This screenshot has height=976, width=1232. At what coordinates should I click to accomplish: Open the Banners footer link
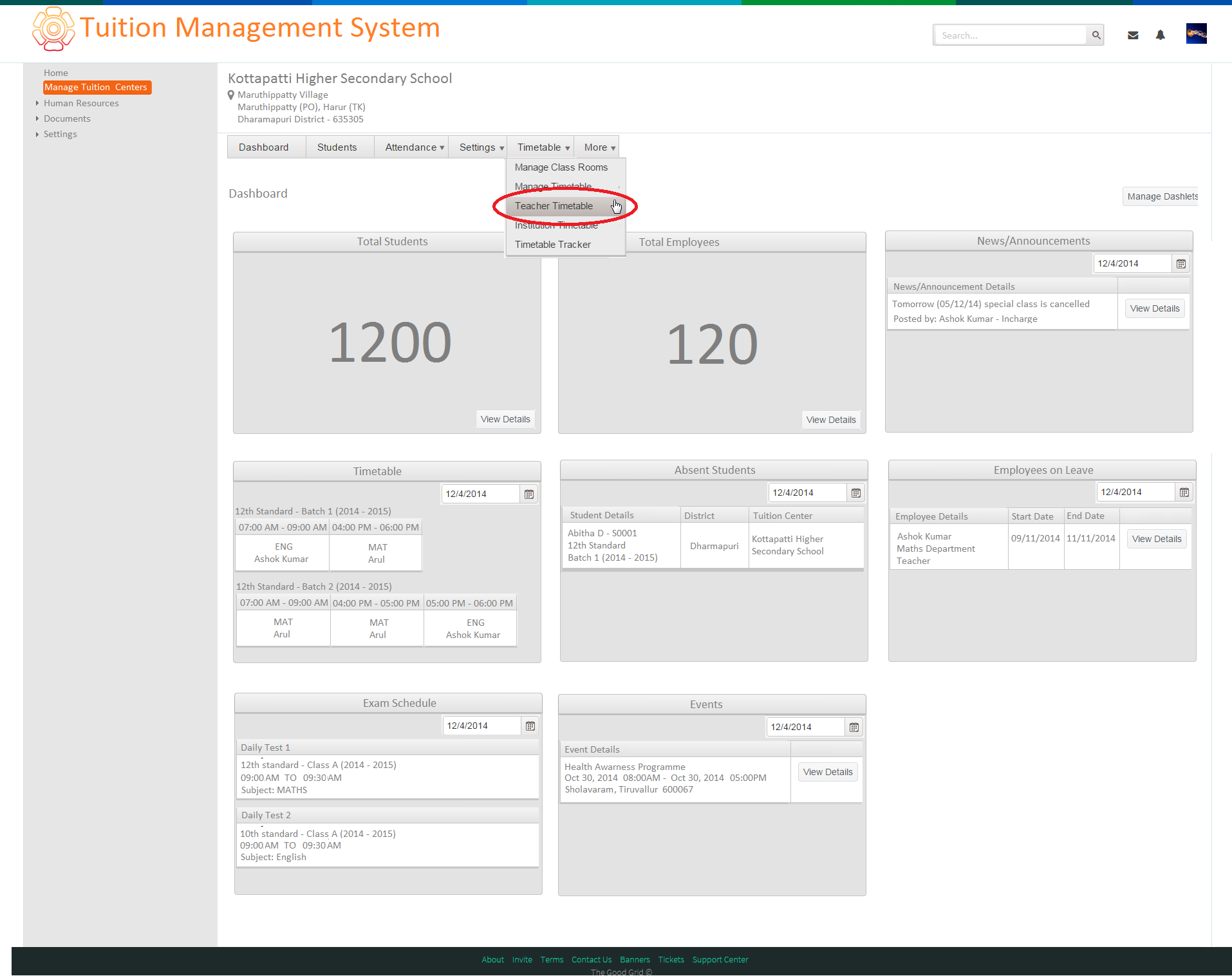[x=635, y=960]
